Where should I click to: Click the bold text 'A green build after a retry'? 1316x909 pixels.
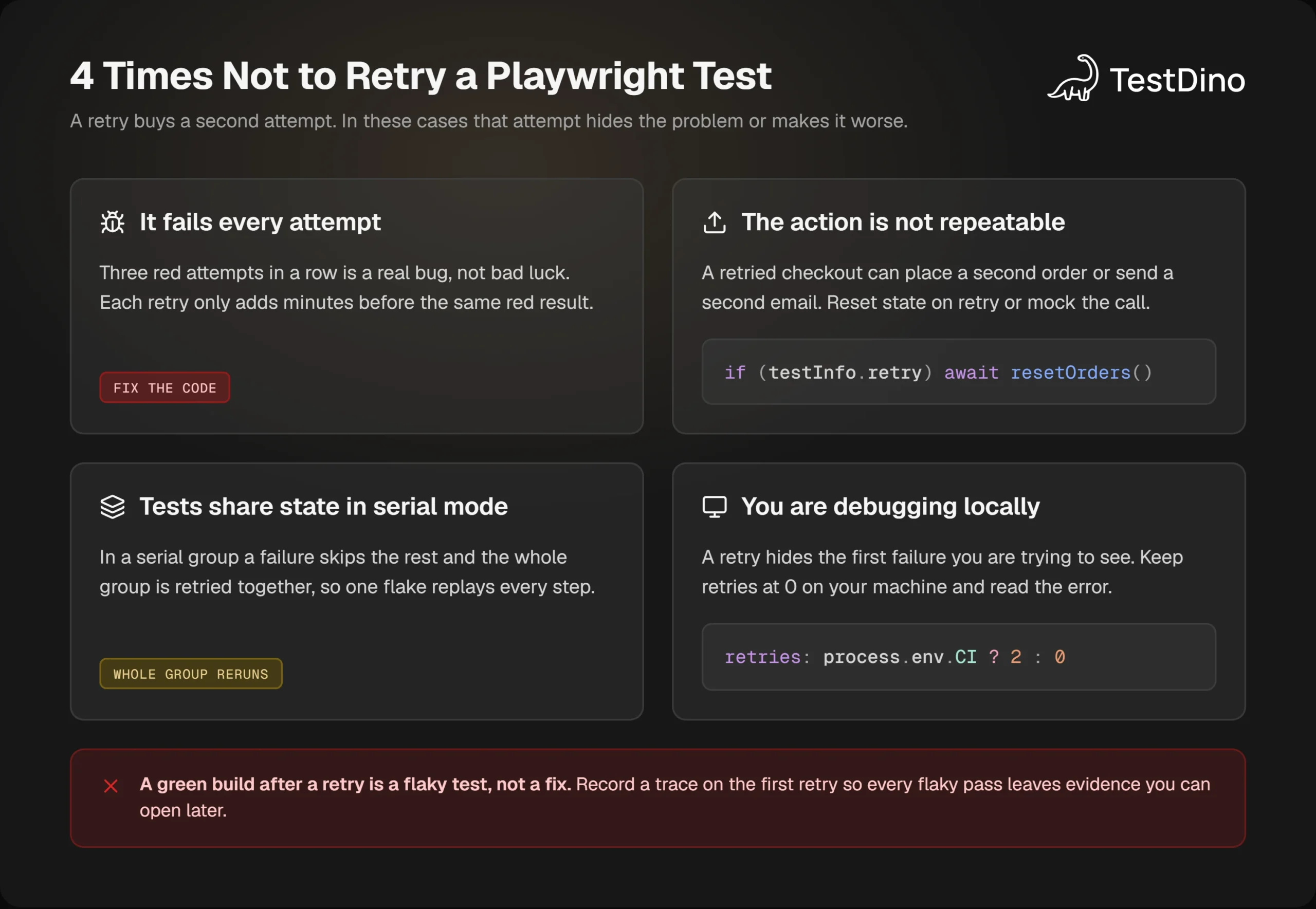pyautogui.click(x=252, y=784)
